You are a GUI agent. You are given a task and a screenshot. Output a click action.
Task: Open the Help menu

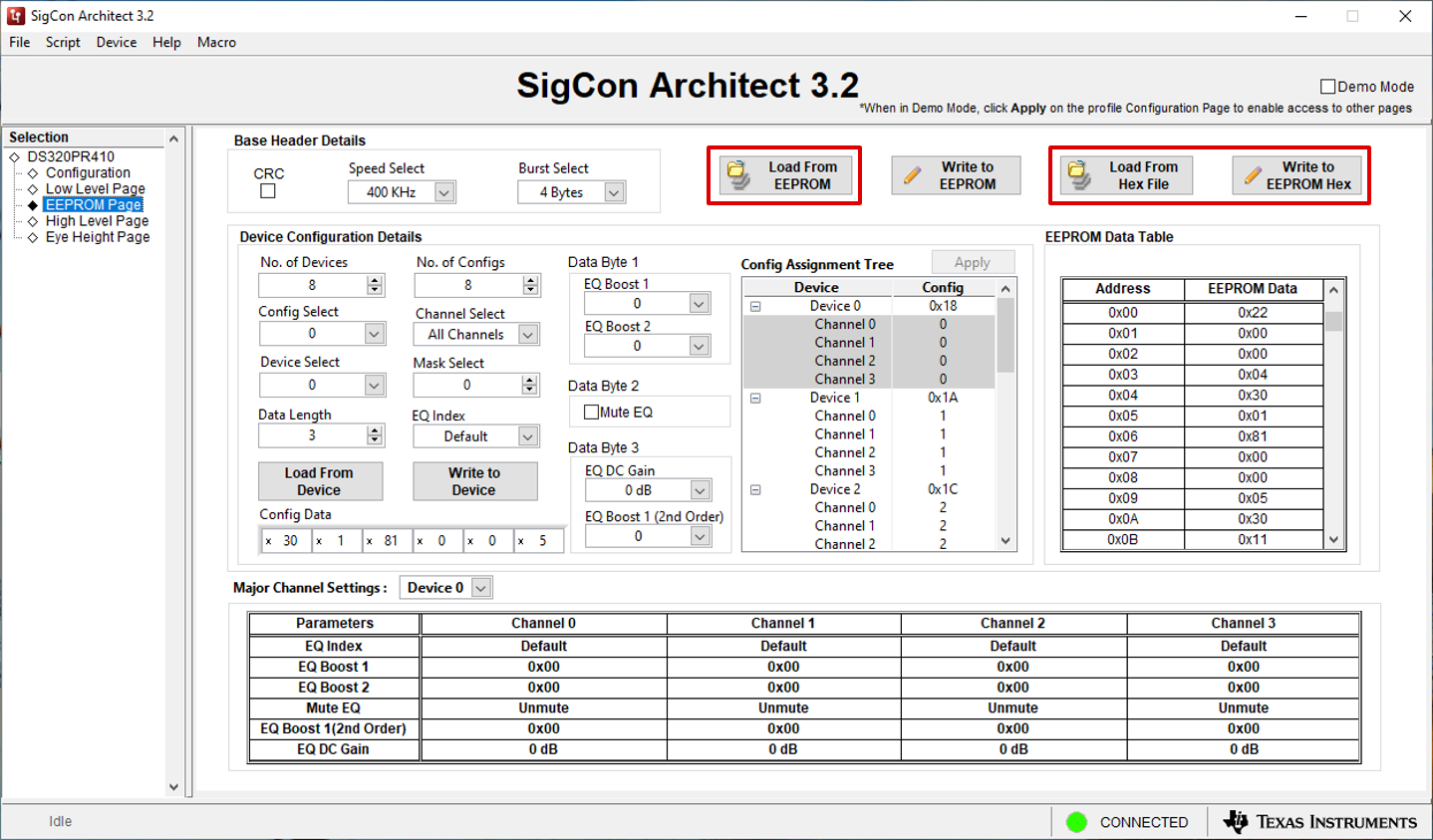(166, 42)
